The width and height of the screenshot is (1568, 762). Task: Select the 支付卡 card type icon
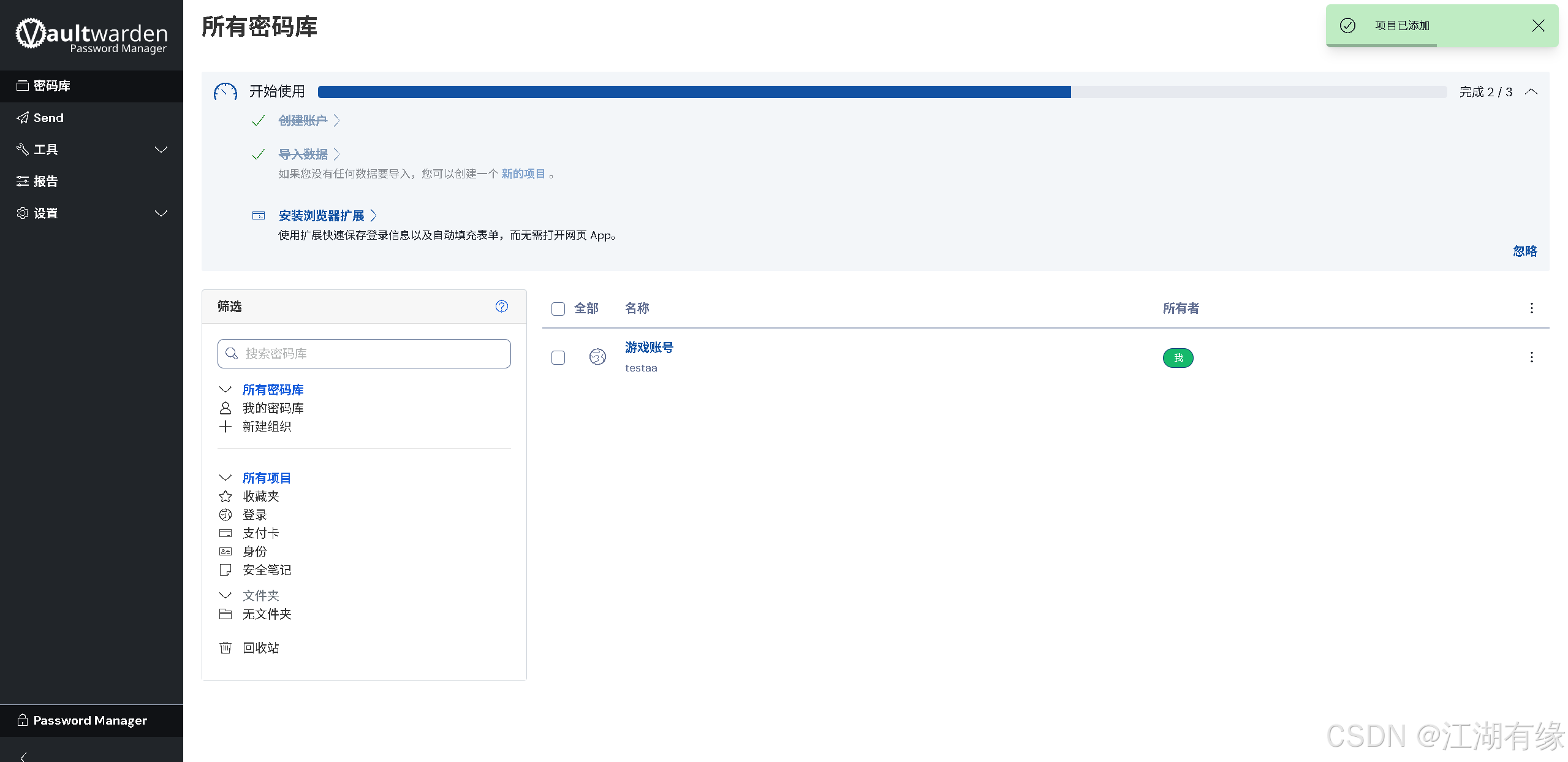pos(225,533)
